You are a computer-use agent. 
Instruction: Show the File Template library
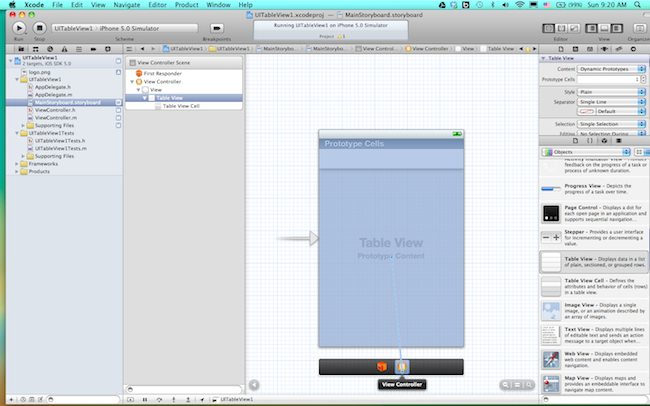(x=575, y=141)
